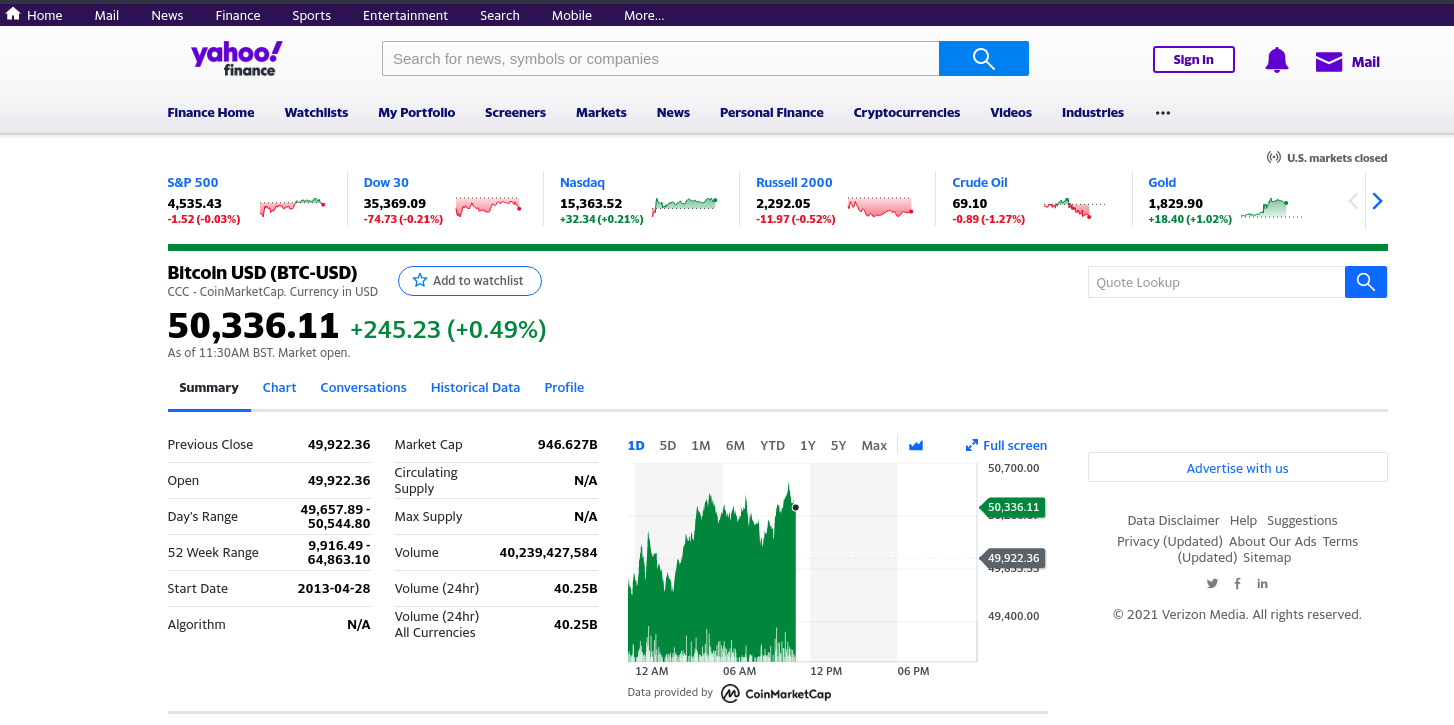Click the Bitcoin price chart area
This screenshot has height=725, width=1454.
[802, 562]
